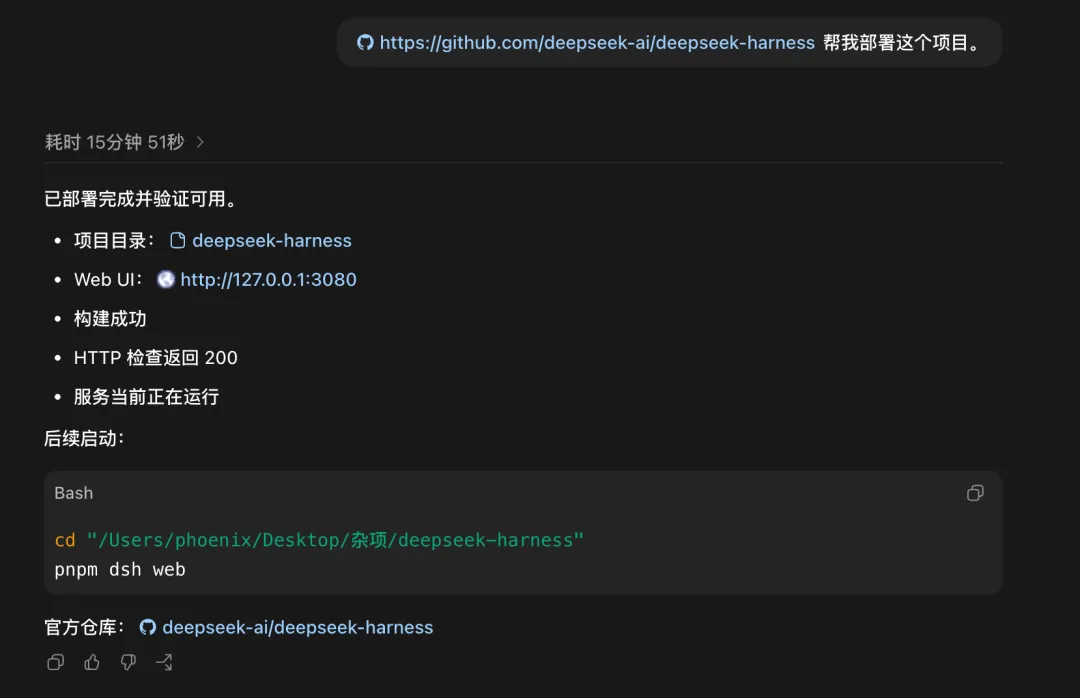Viewport: 1080px width, 698px height.
Task: Copy the Bash code block
Action: (975, 493)
